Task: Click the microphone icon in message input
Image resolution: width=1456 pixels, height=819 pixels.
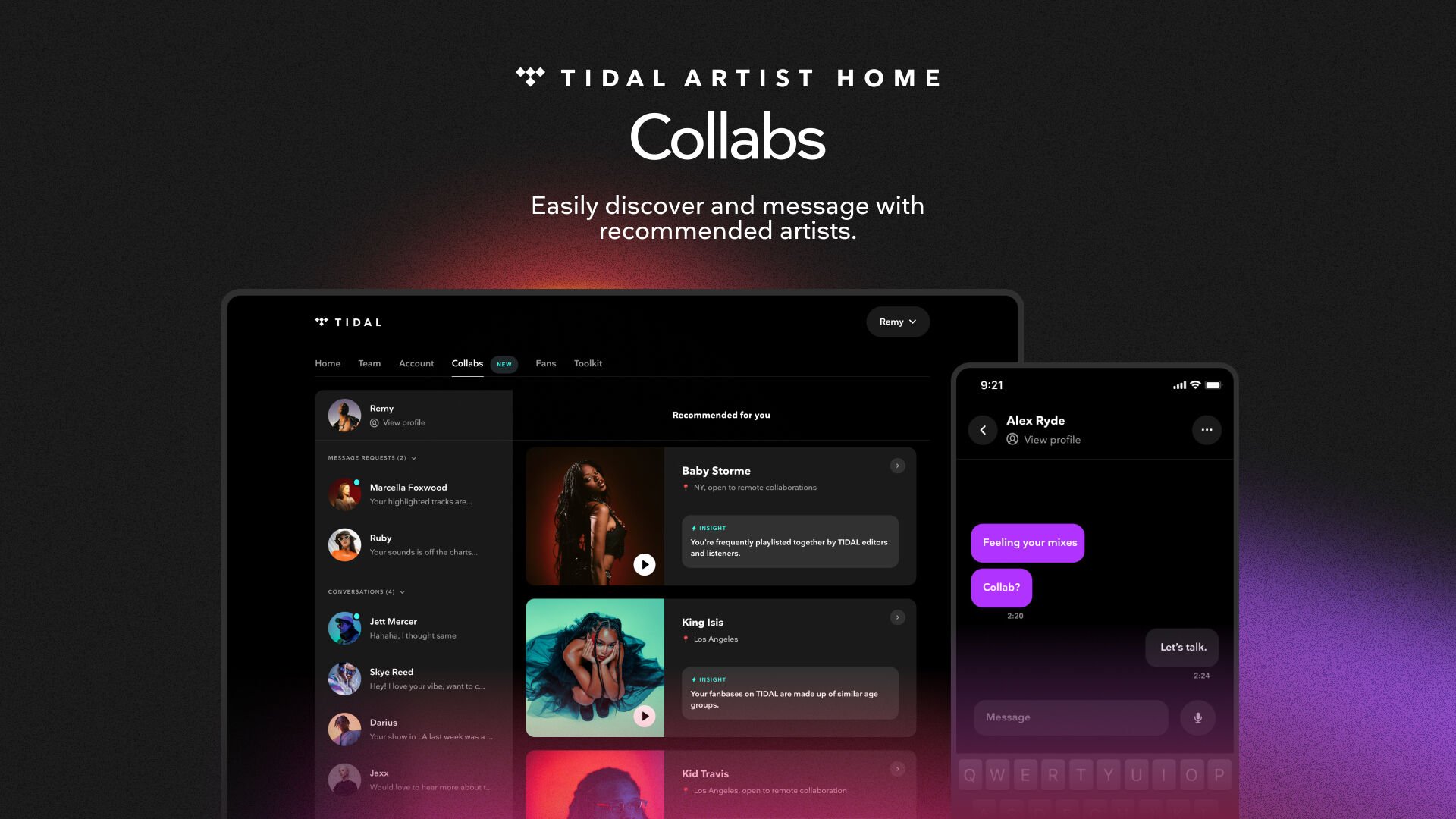Action: tap(1196, 717)
